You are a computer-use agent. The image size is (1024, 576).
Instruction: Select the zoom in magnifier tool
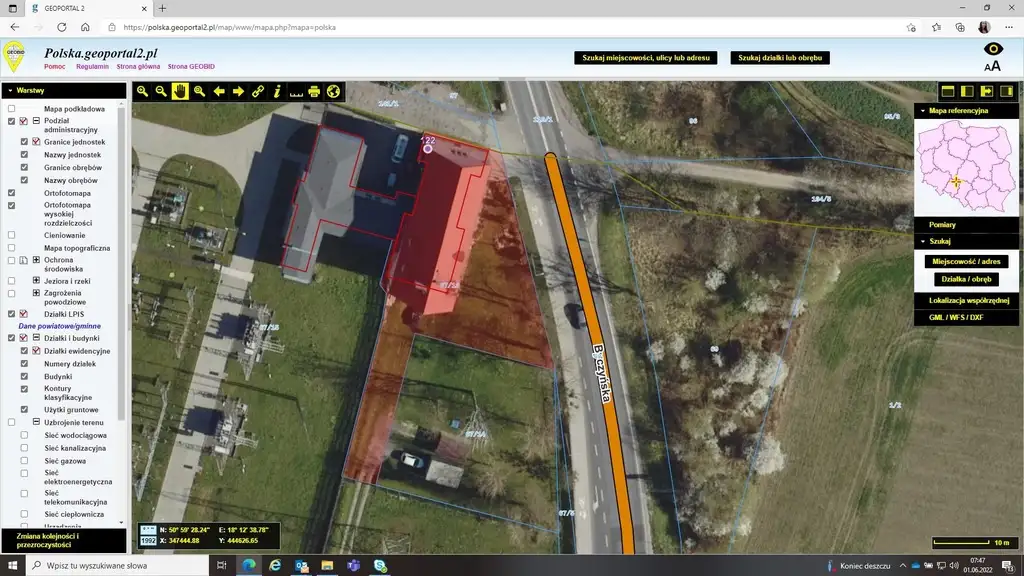tap(142, 91)
